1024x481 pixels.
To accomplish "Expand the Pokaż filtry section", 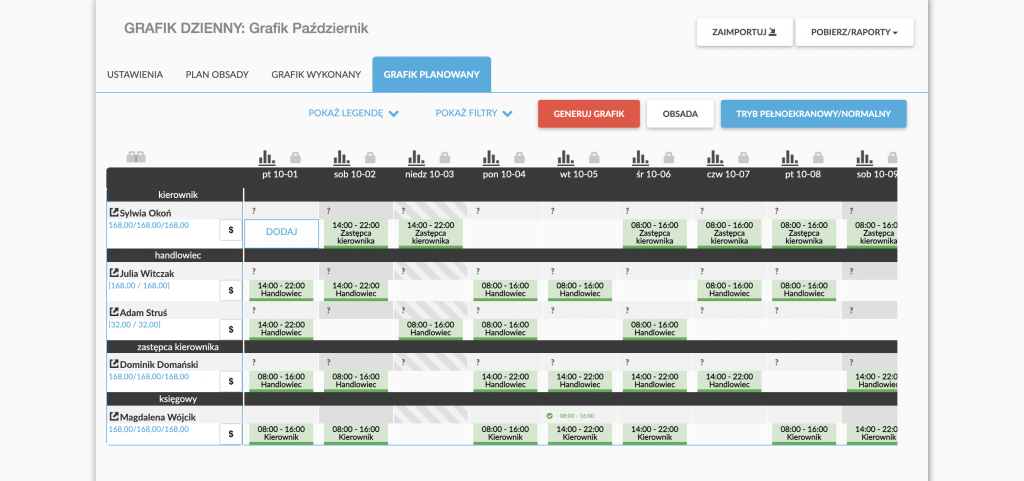I will click(x=474, y=113).
